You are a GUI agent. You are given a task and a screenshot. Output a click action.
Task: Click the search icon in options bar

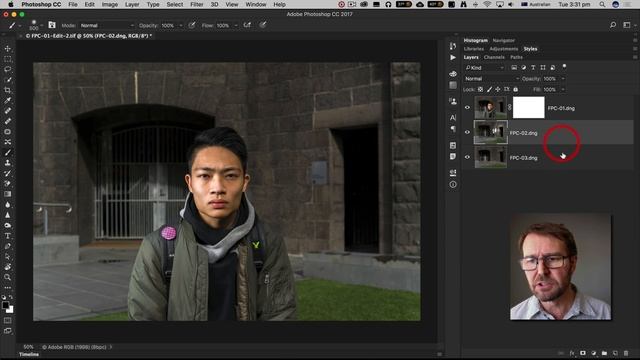tap(613, 25)
